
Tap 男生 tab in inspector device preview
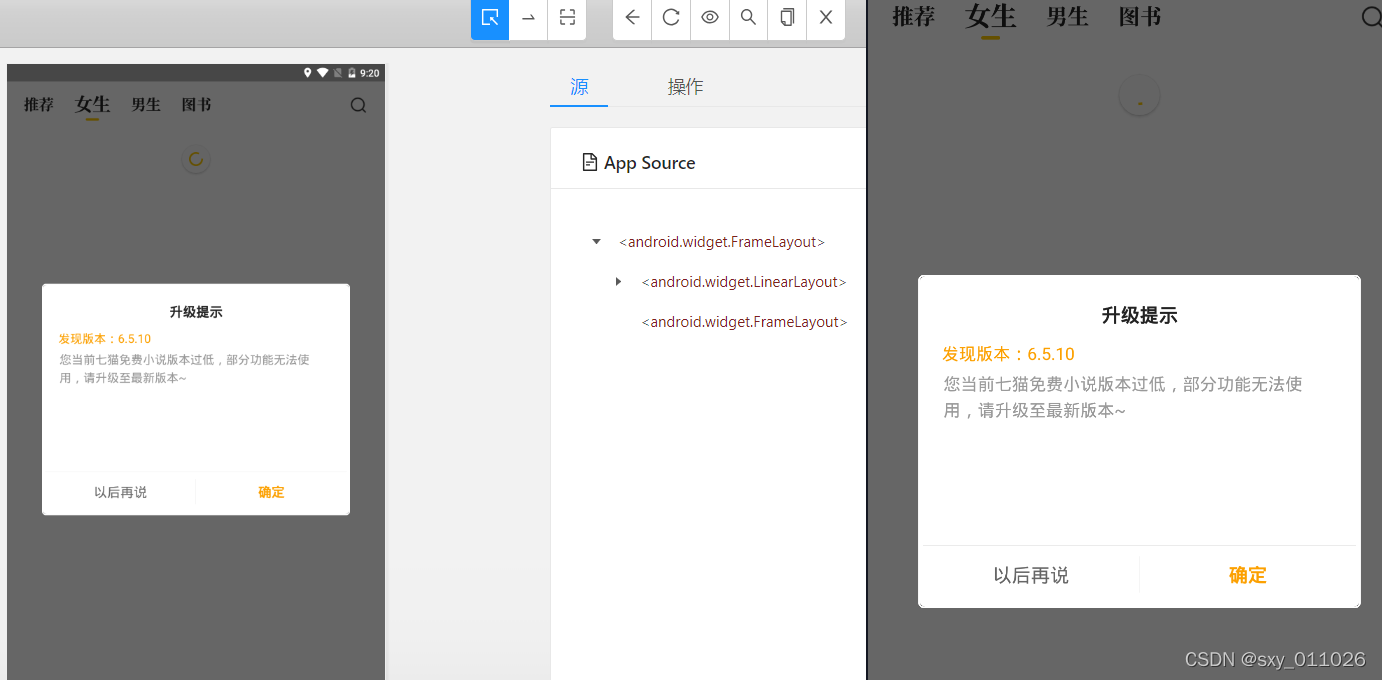pos(146,105)
